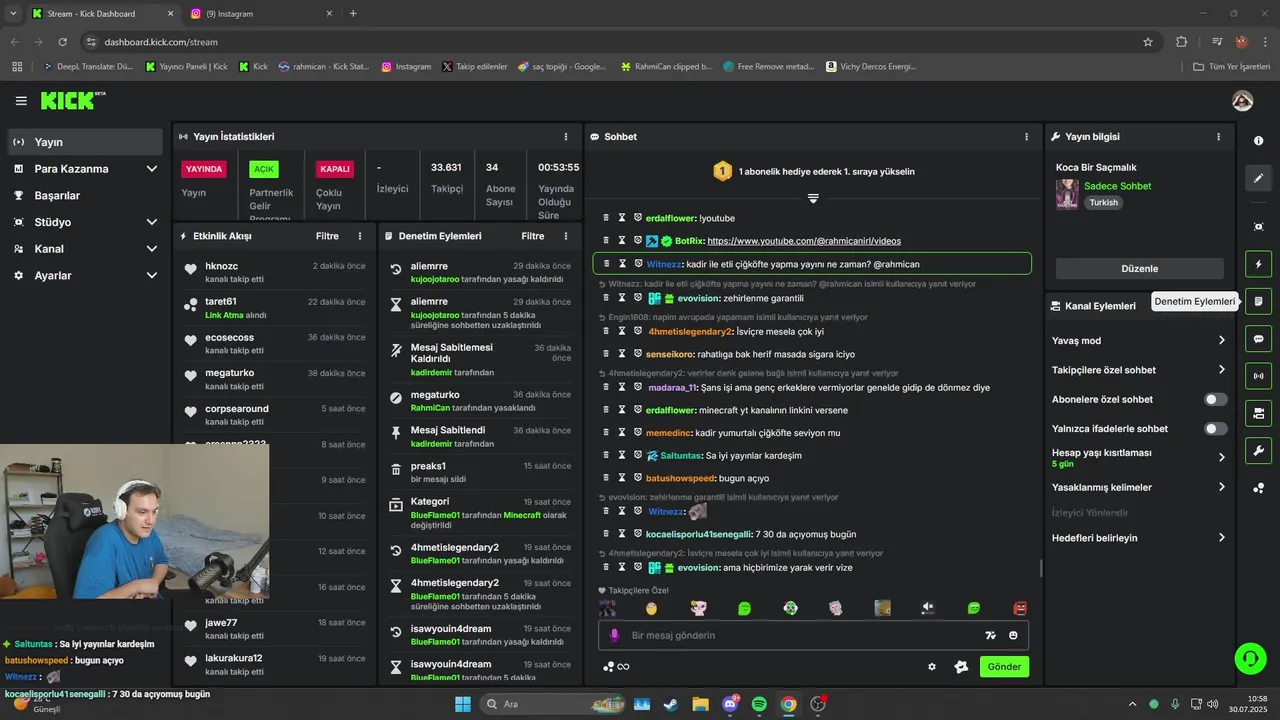
Task: Click the profile avatar at top right
Action: (x=1243, y=101)
